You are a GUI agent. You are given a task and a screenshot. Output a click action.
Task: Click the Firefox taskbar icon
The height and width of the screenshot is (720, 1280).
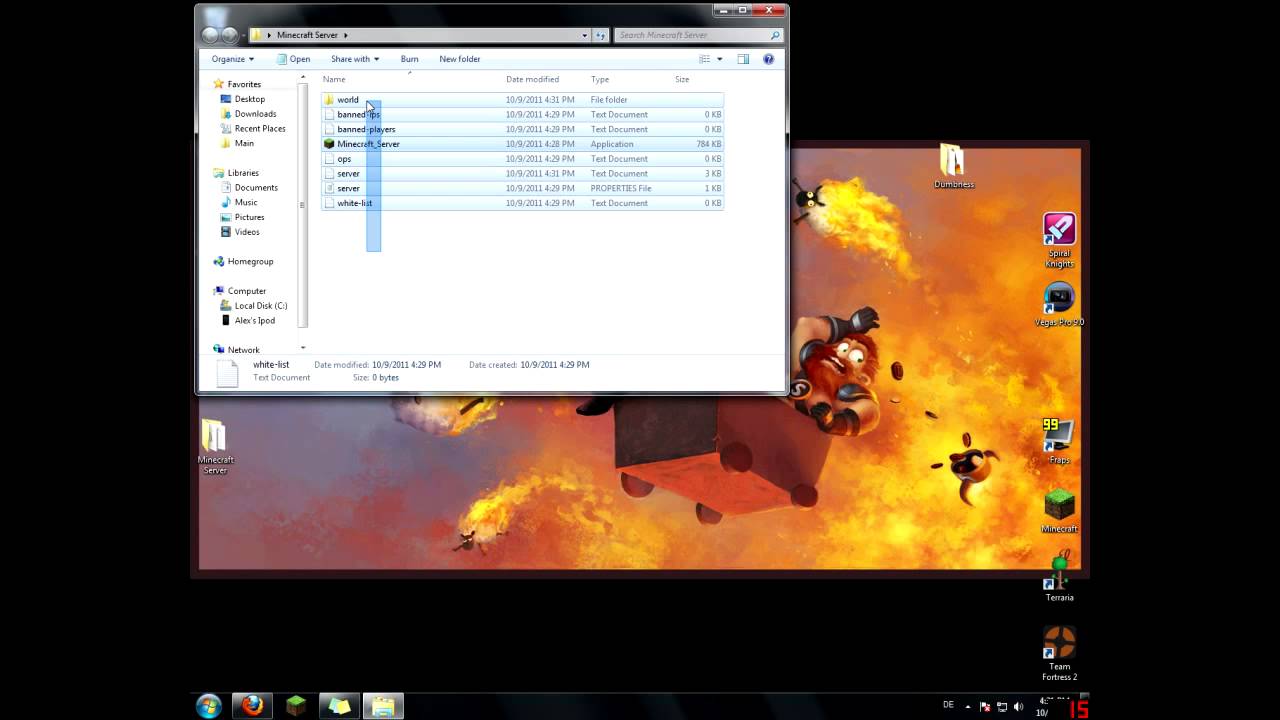point(252,705)
